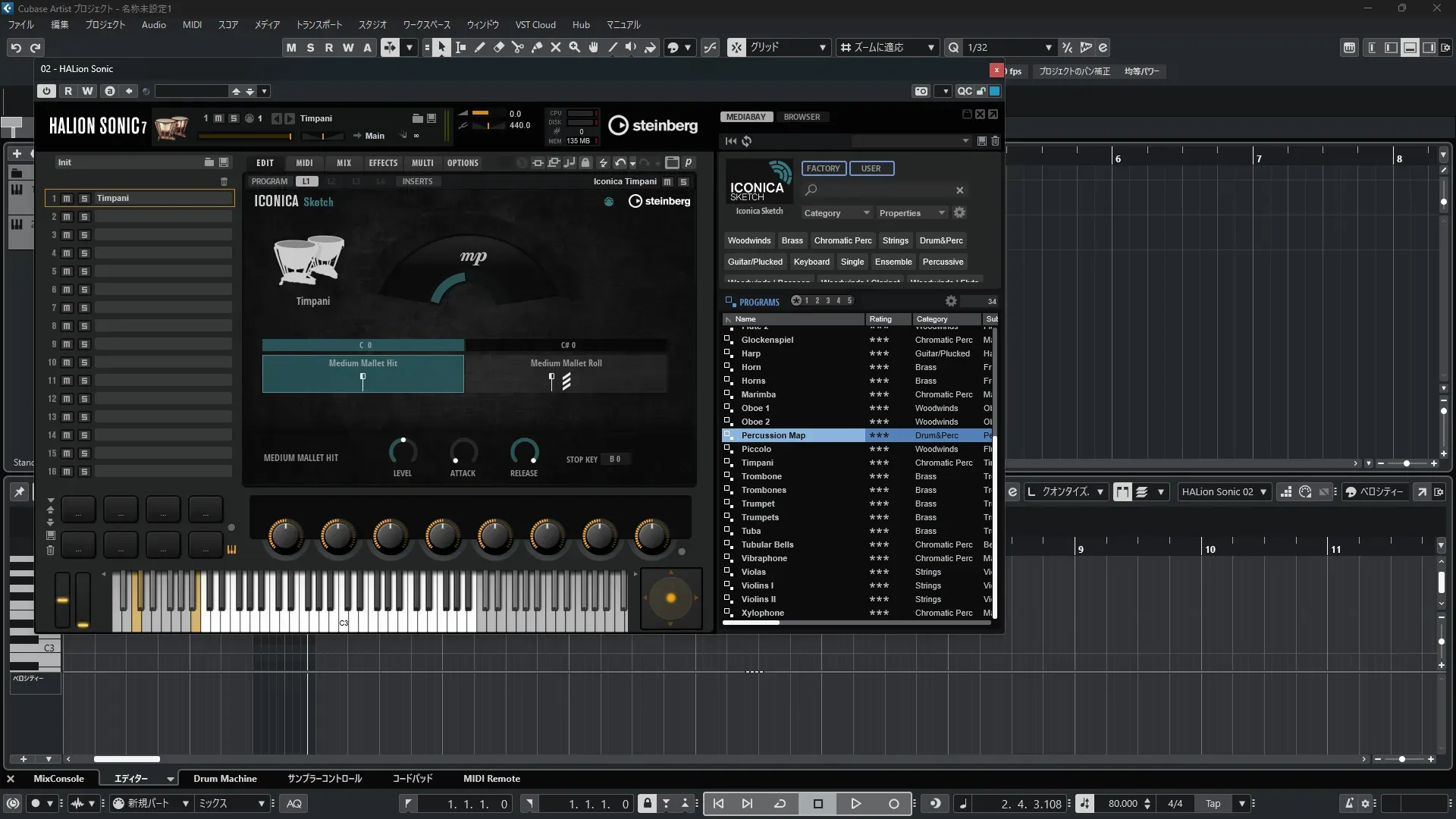1456x819 pixels.
Task: Open the Properties filter dropdown
Action: (x=912, y=213)
